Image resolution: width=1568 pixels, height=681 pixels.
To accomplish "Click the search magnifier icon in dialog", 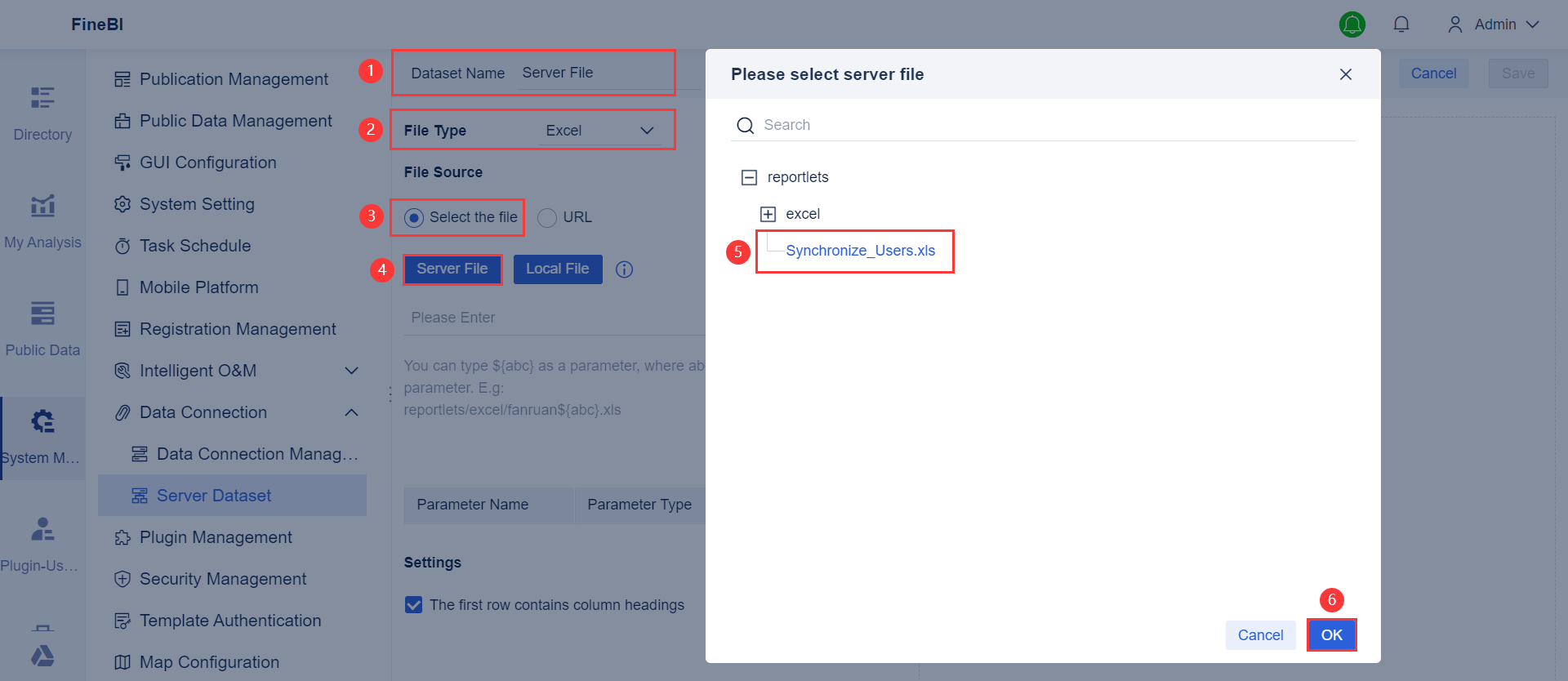I will point(745,126).
